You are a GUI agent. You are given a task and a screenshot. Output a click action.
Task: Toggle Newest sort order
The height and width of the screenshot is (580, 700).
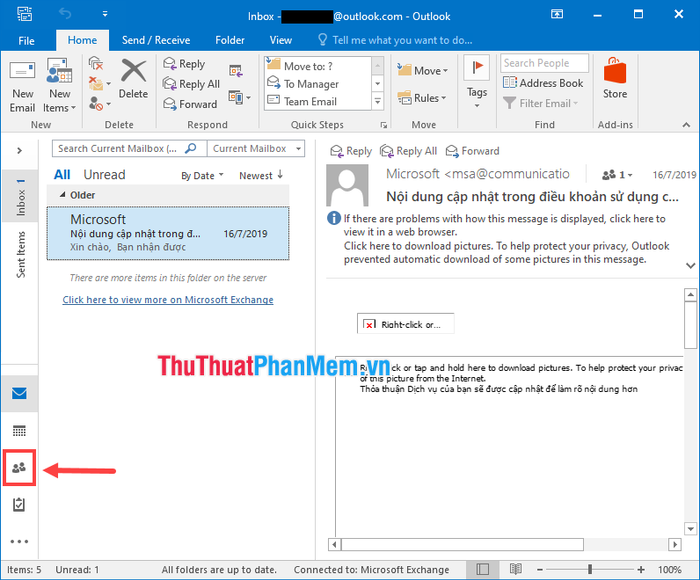coord(260,176)
